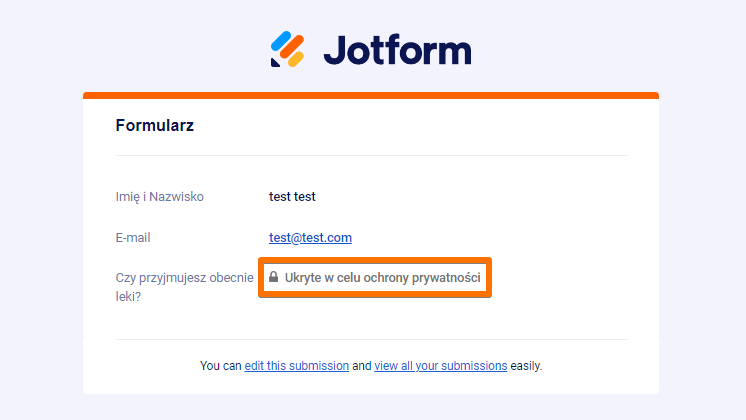This screenshot has height=420, width=746.
Task: Click the 'Ukryte w celu ochrony prywatności' text
Action: point(383,277)
